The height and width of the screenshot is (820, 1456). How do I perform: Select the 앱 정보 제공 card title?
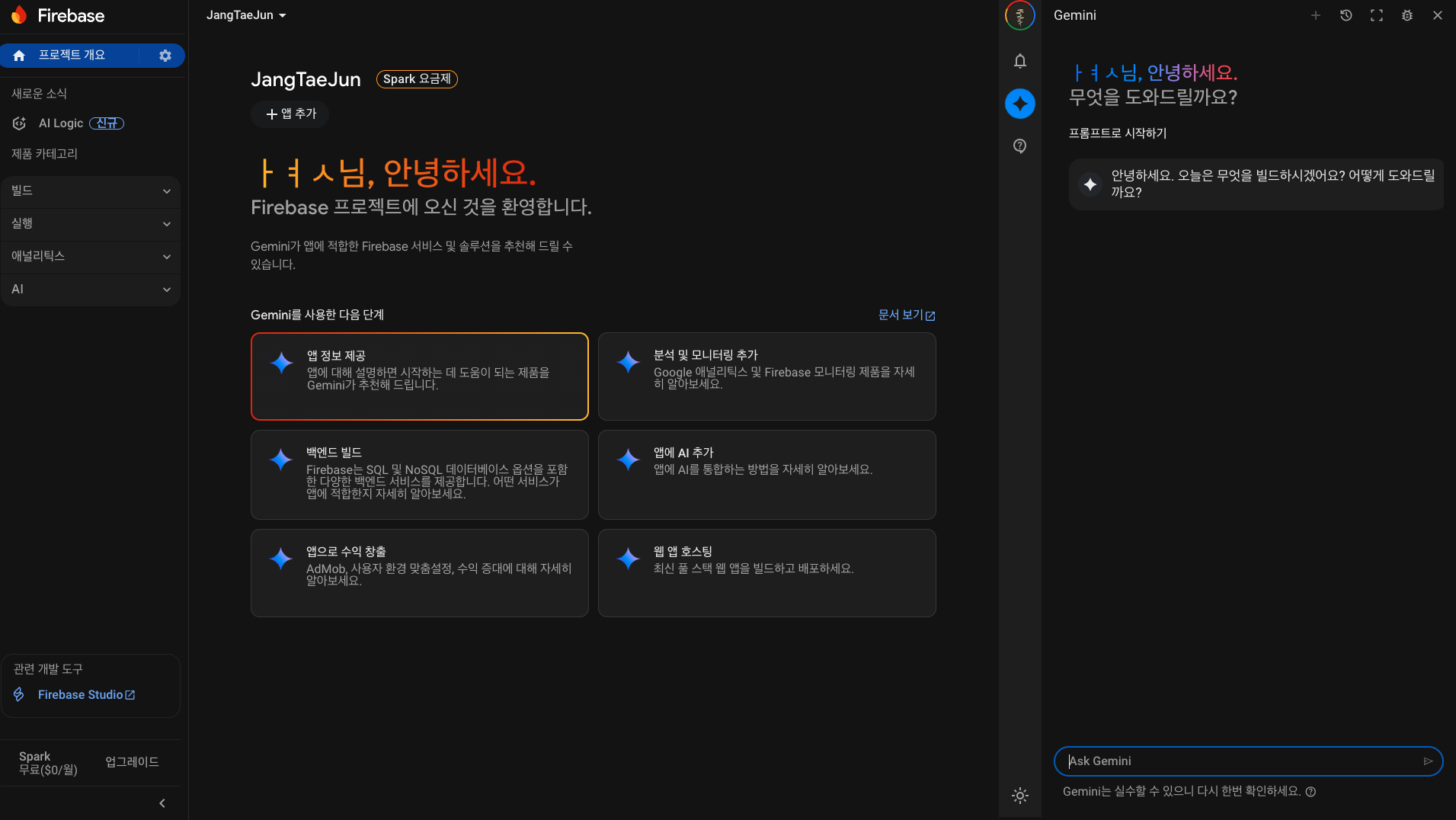pos(336,356)
